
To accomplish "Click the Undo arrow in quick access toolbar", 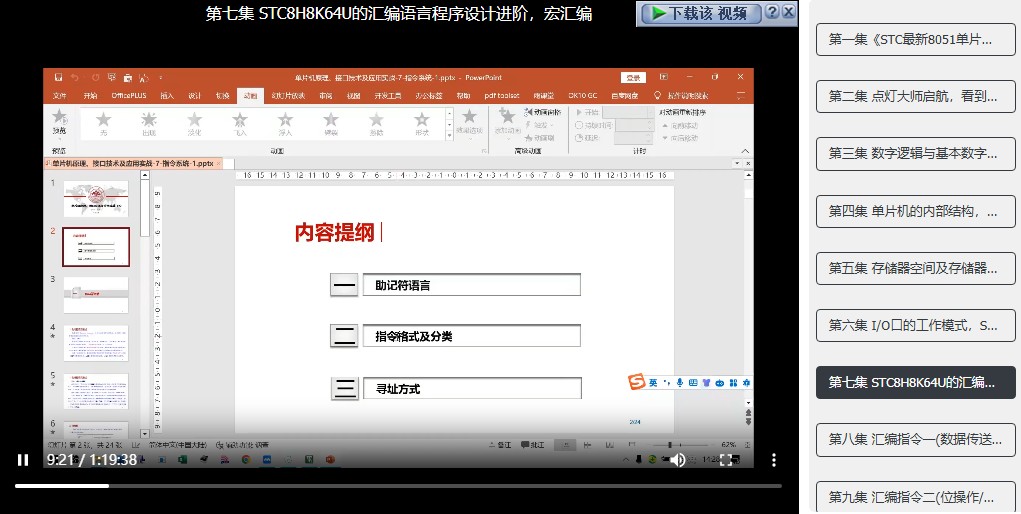I will 76,78.
